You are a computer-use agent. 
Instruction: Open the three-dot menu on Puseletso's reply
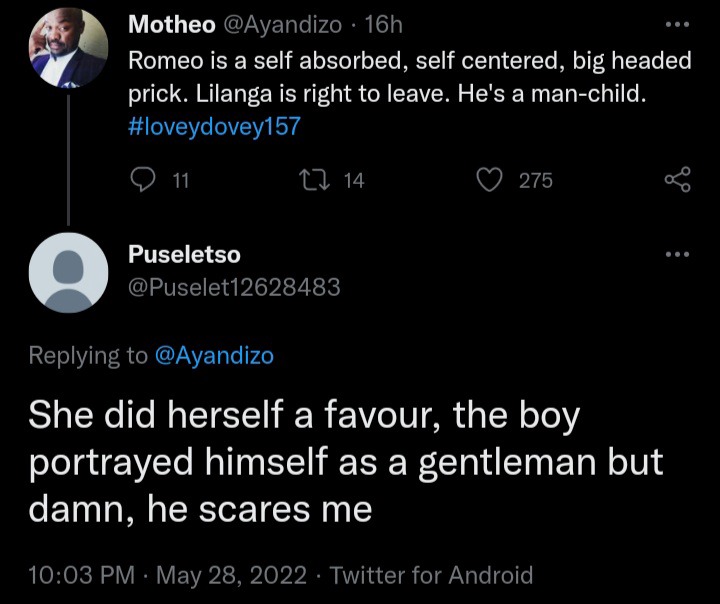pyautogui.click(x=678, y=254)
